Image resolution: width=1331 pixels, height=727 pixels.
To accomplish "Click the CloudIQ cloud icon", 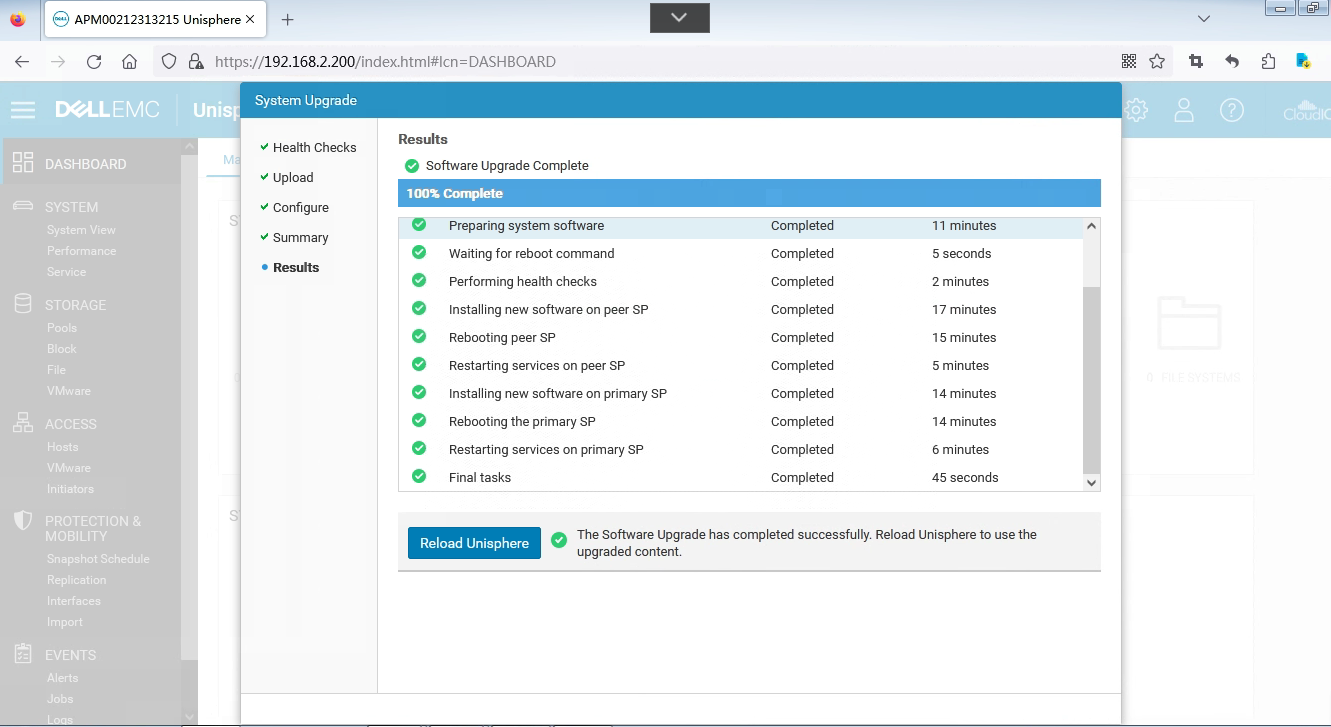I will [x=1306, y=110].
